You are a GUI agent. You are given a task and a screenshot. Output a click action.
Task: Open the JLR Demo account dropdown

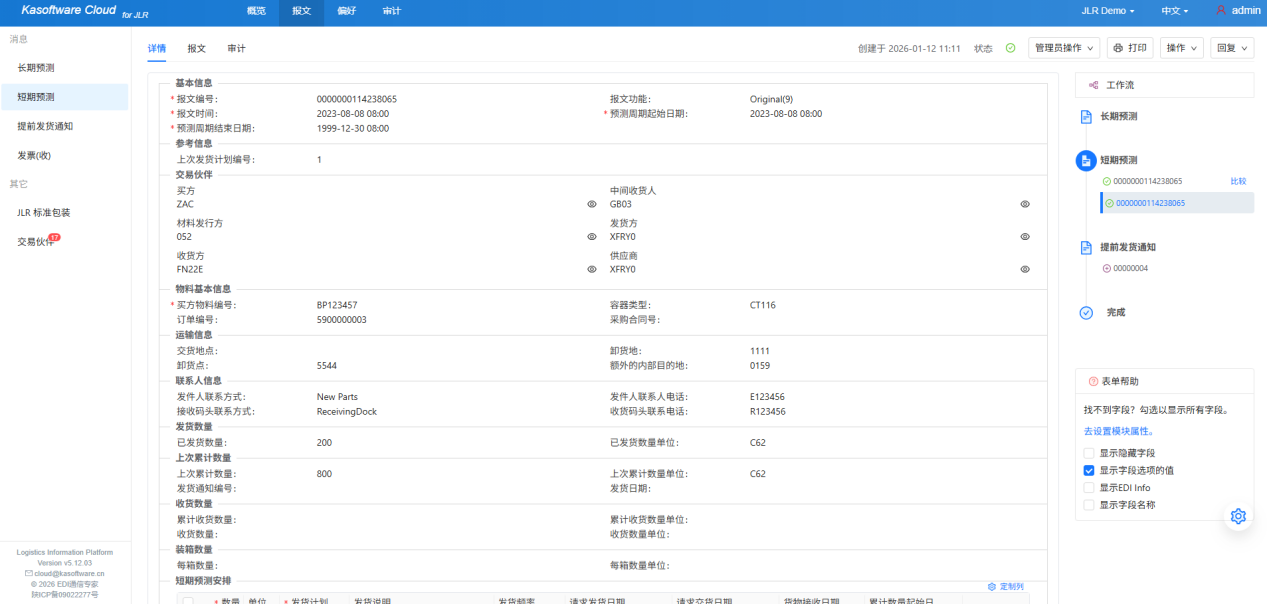coord(1108,11)
